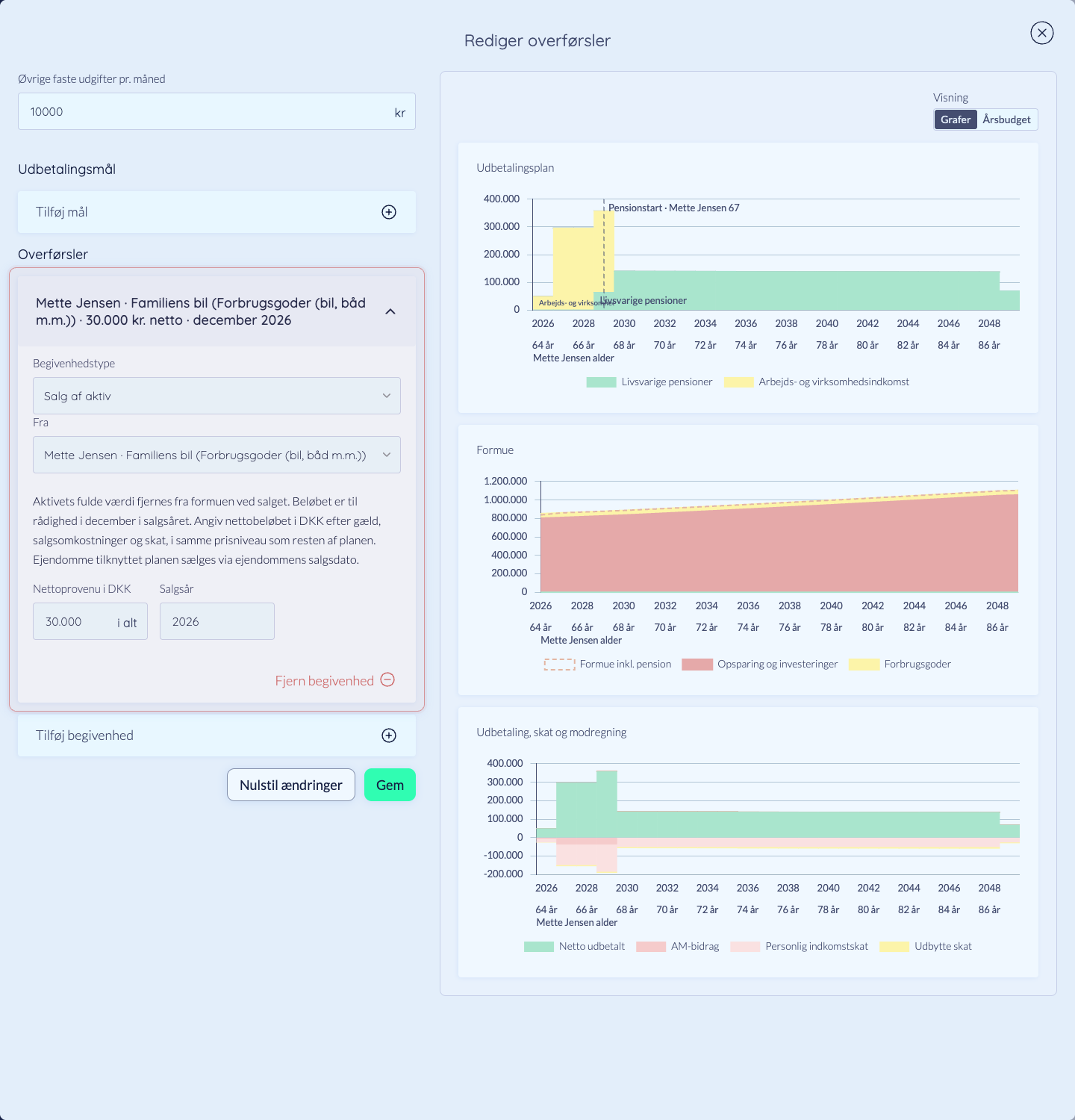Click the Visning label
The height and width of the screenshot is (1120, 1075).
coord(950,98)
